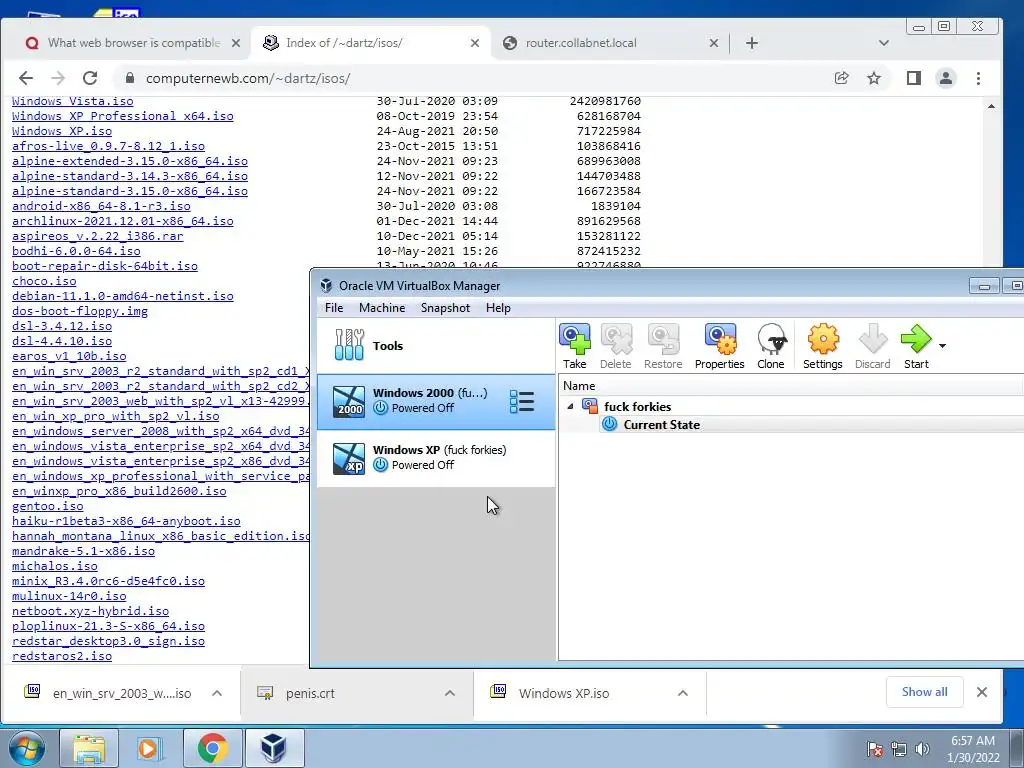Image resolution: width=1024 pixels, height=768 pixels.
Task: View site lock icon info
Action: point(130,78)
